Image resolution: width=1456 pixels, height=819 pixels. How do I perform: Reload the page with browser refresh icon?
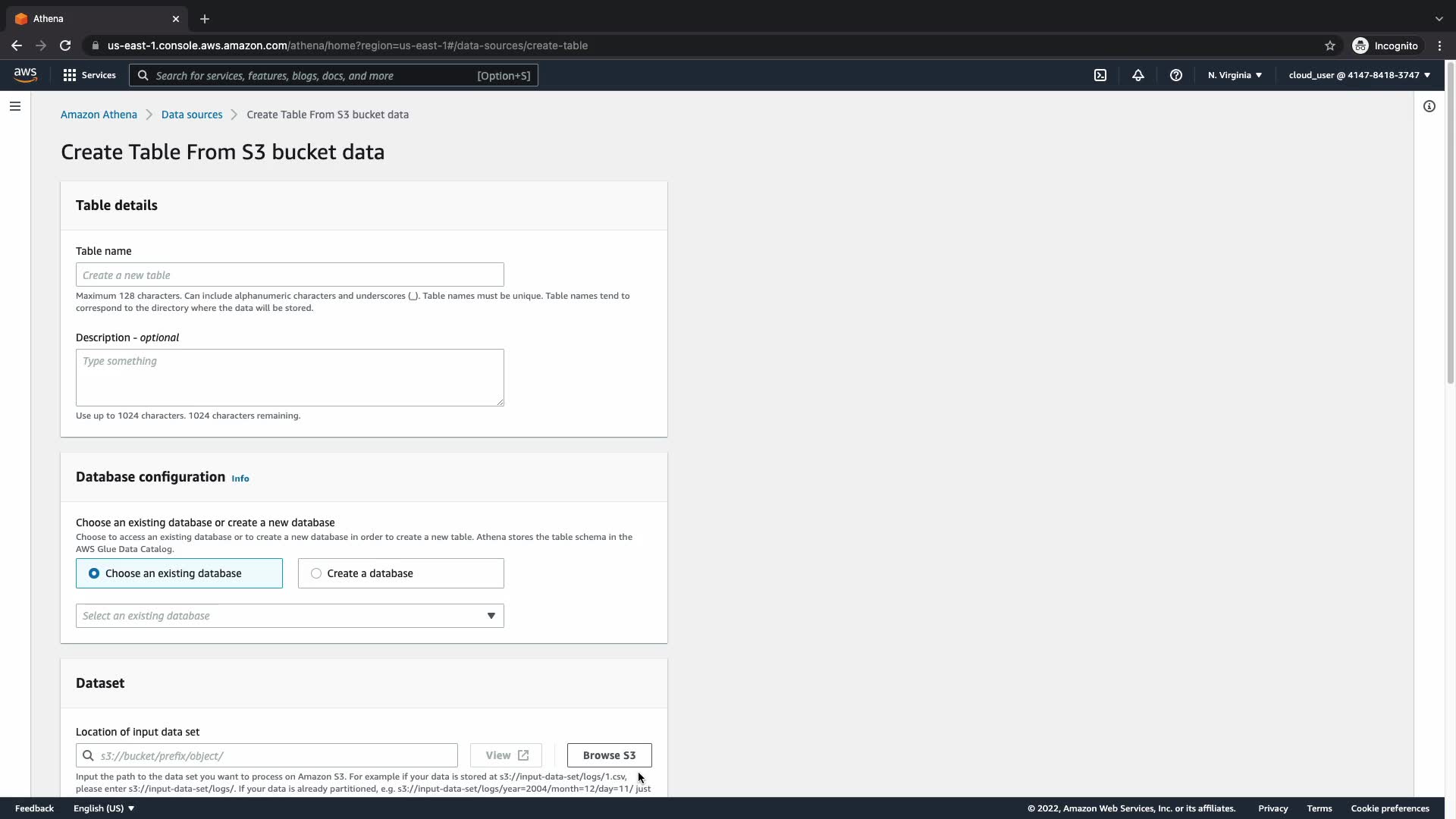[65, 45]
